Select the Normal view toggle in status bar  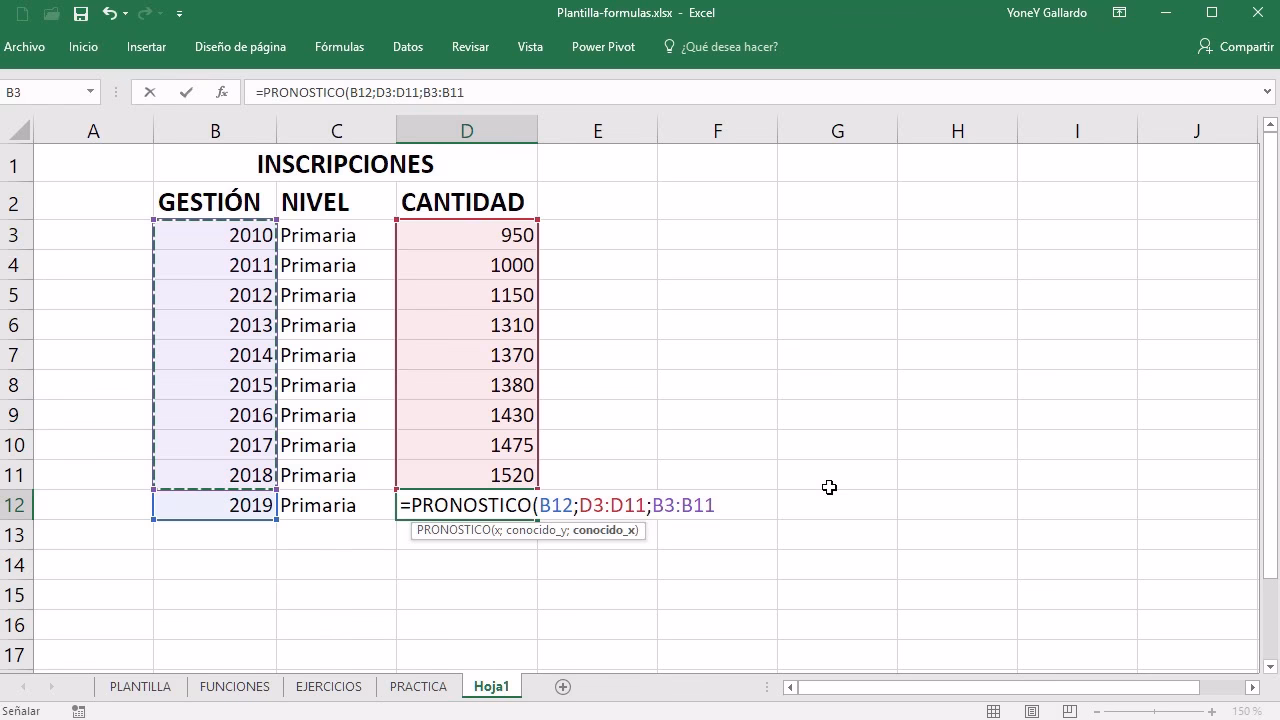[993, 711]
